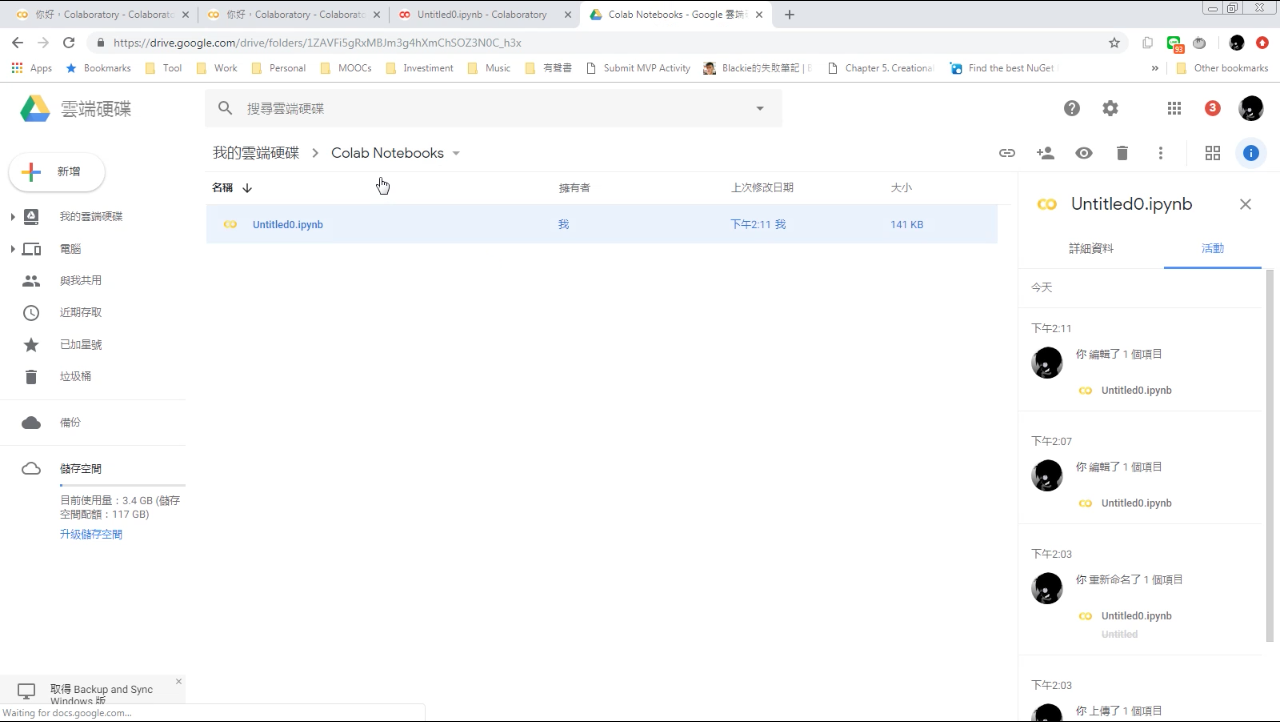
Task: Click the activity panel scrollbar
Action: click(x=1270, y=455)
